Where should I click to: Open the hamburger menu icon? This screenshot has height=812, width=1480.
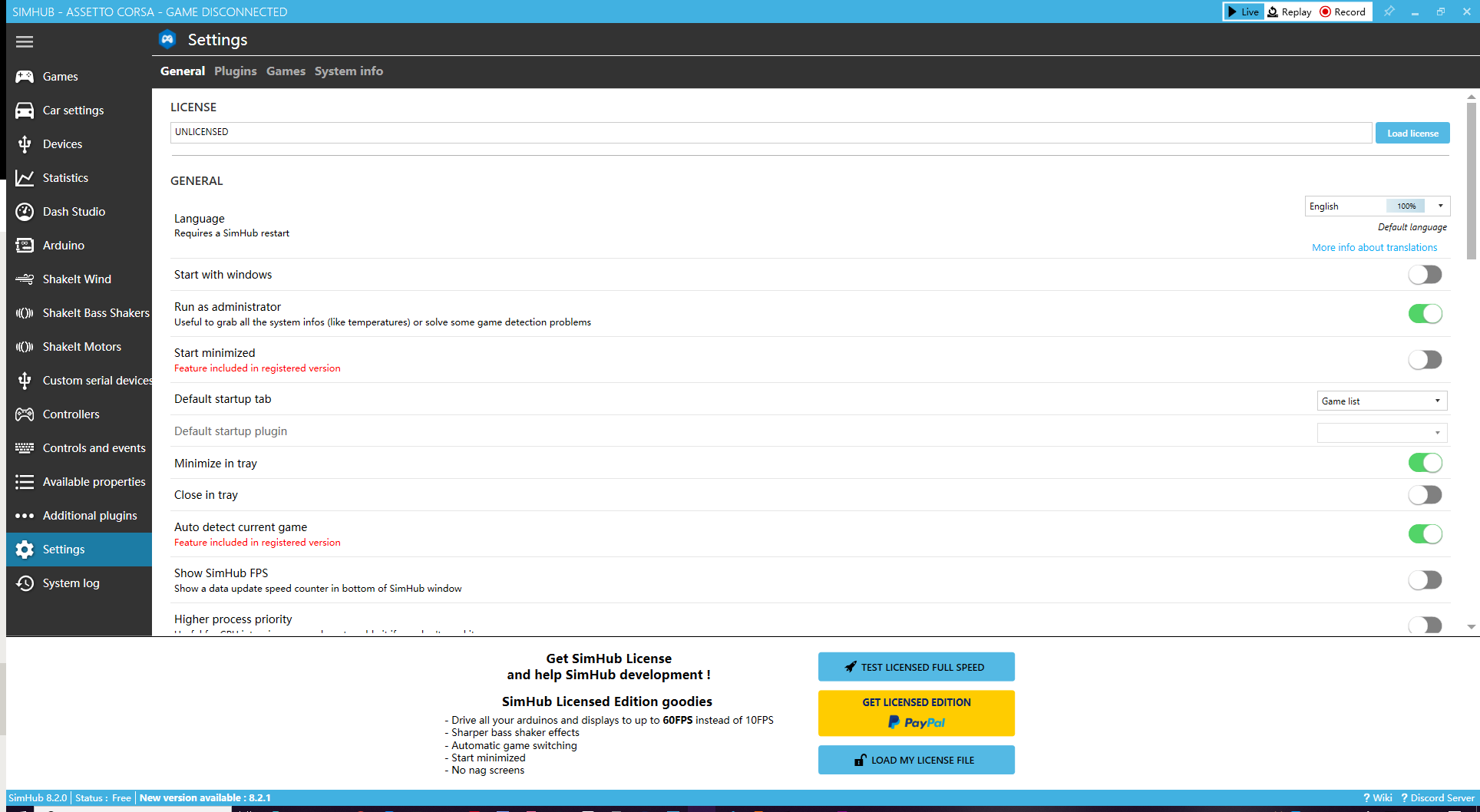(x=25, y=41)
